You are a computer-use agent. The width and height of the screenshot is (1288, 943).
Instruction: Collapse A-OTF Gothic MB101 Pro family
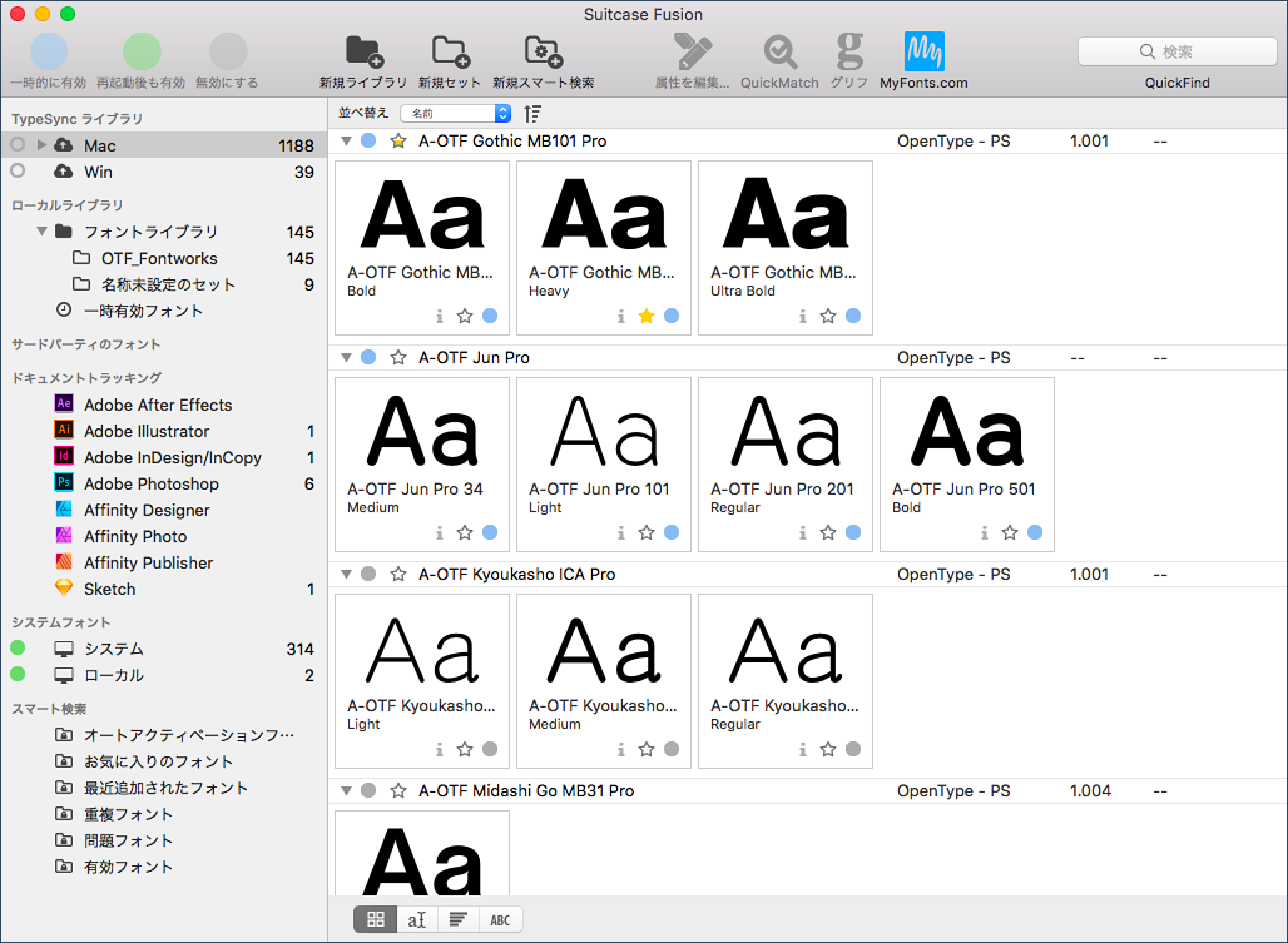[x=346, y=141]
